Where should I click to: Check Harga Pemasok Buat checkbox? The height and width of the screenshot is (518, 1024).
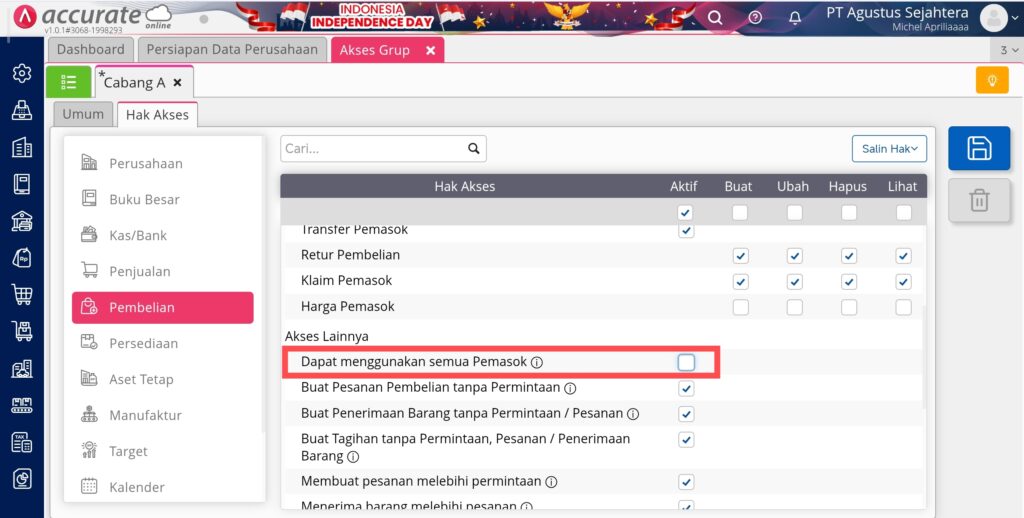[x=740, y=307]
